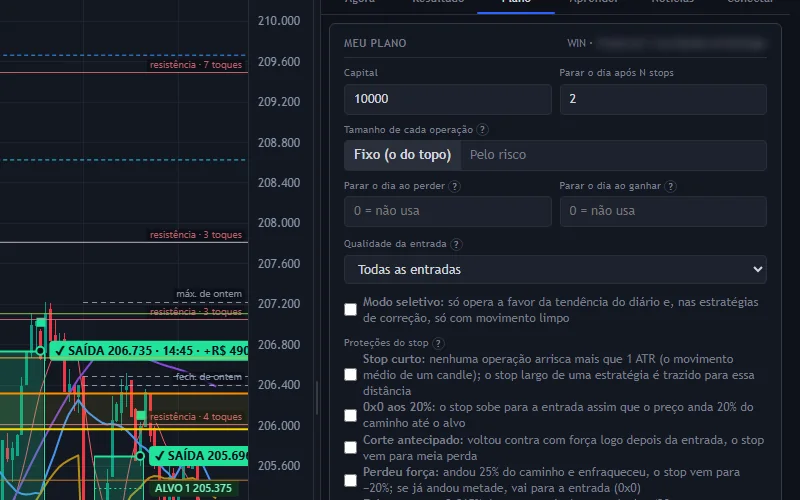800x500 pixels.
Task: Tick the 0x0 aos 20% checkbox
Action: pos(351,415)
